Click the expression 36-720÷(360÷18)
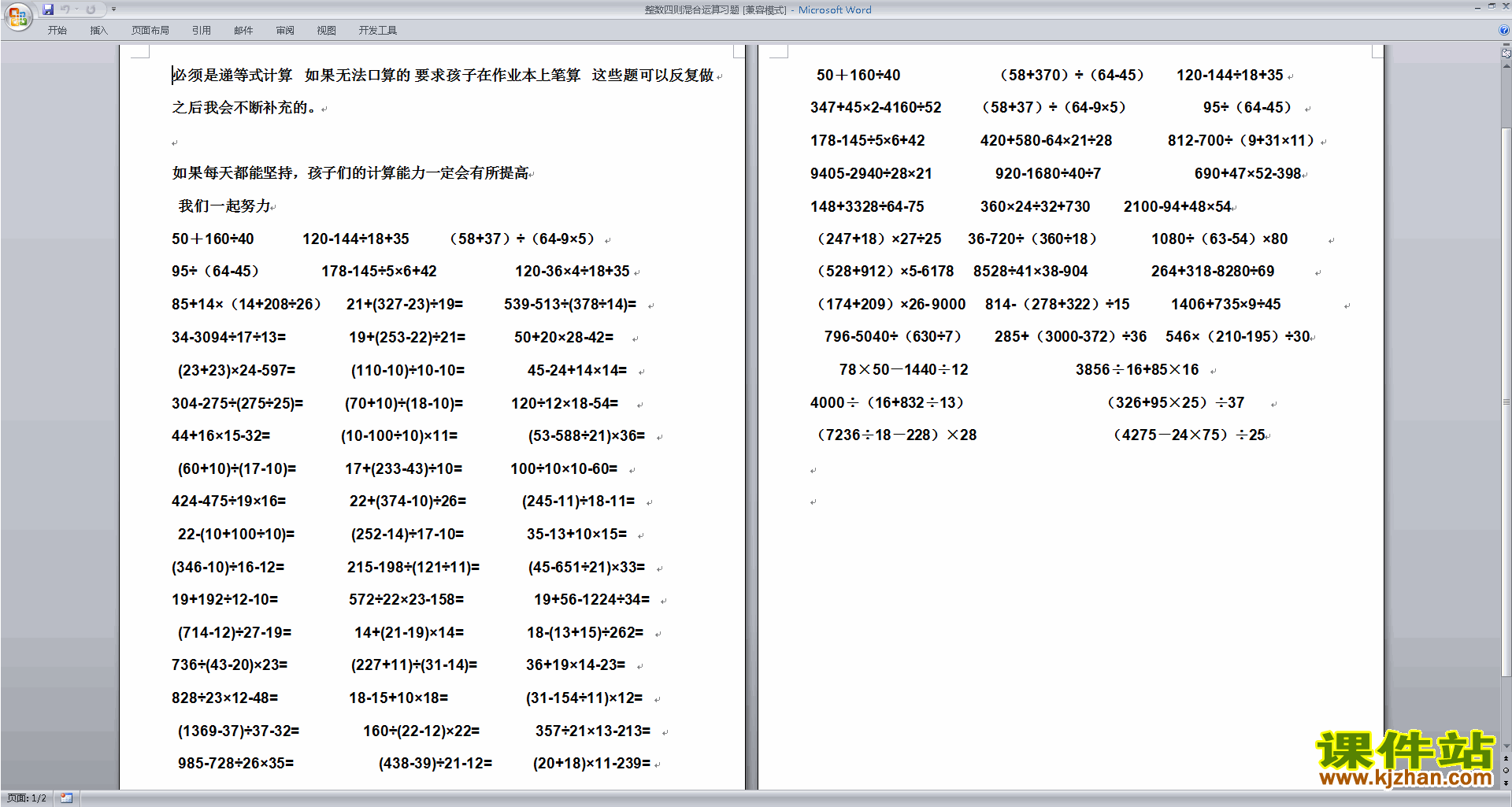The image size is (1512, 807). [1032, 239]
